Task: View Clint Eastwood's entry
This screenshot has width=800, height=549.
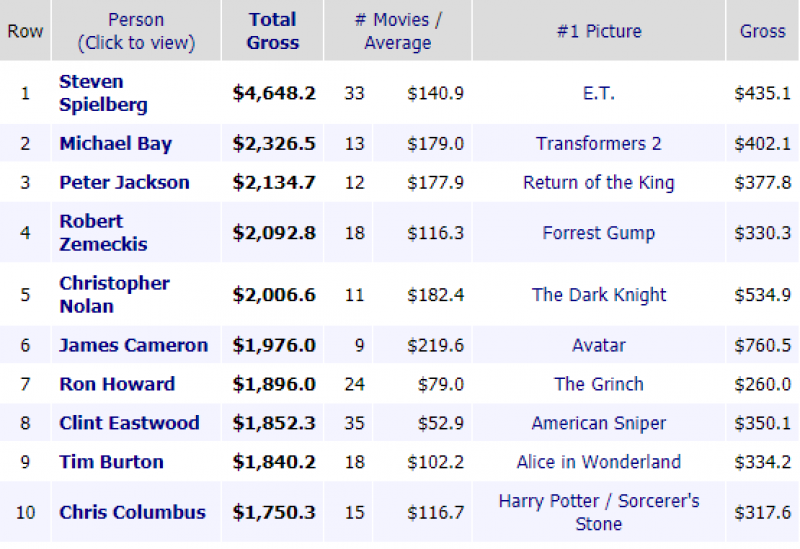Action: pos(129,424)
